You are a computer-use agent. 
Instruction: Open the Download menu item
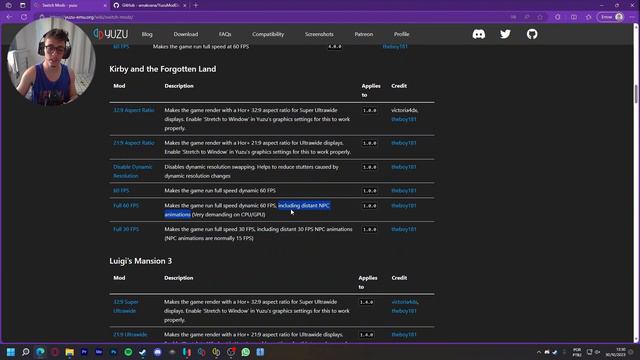tap(186, 34)
